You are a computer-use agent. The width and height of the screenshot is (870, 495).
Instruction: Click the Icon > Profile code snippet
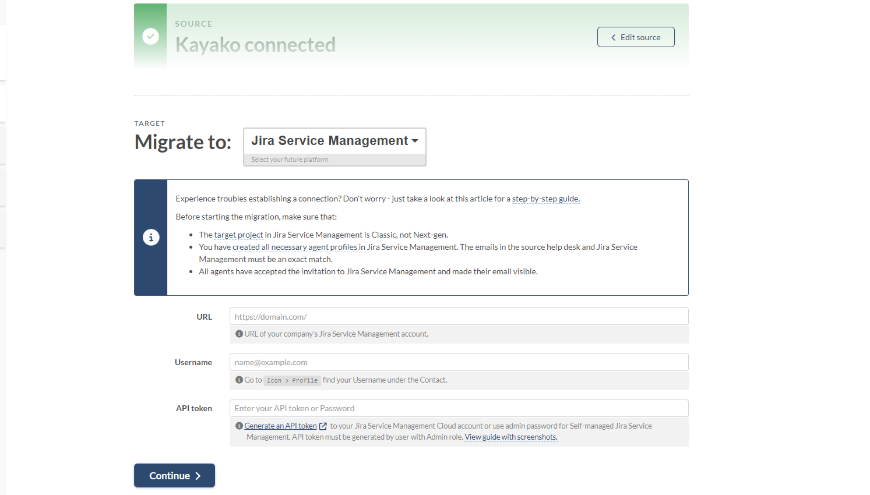click(x=290, y=380)
